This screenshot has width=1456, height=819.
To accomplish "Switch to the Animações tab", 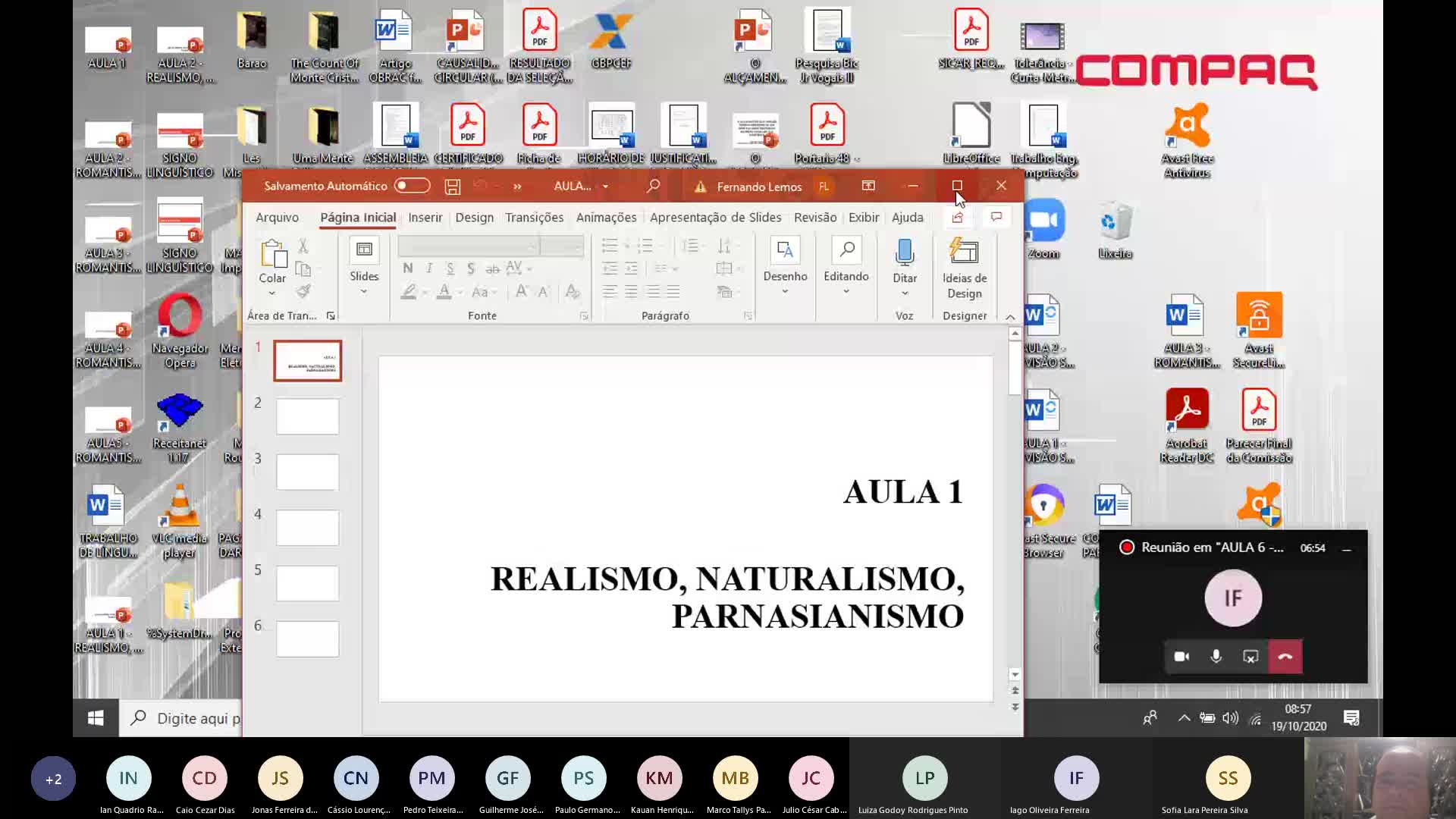I will 606,217.
